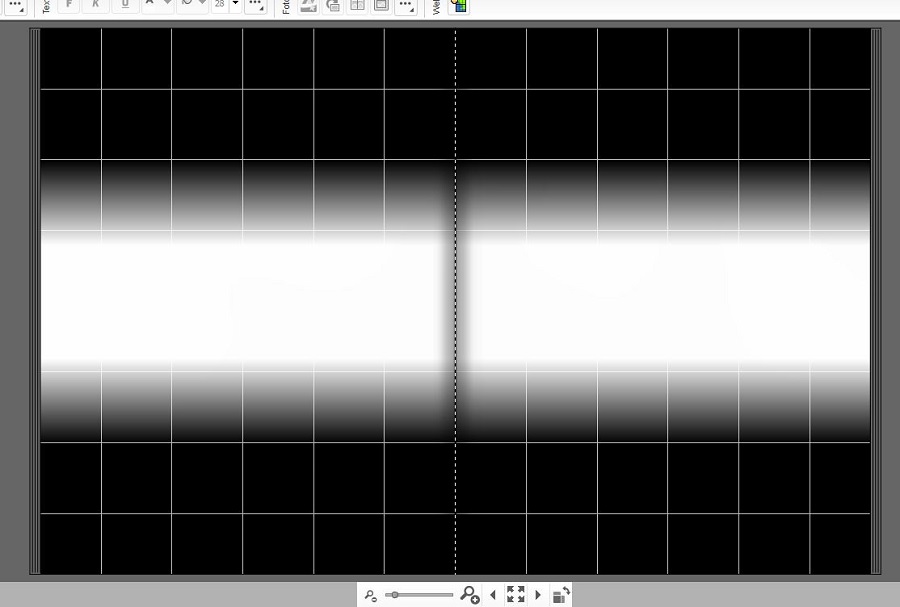Click the second Foto toolbar icon, the arrow one
The width and height of the screenshot is (900, 607).
click(333, 6)
